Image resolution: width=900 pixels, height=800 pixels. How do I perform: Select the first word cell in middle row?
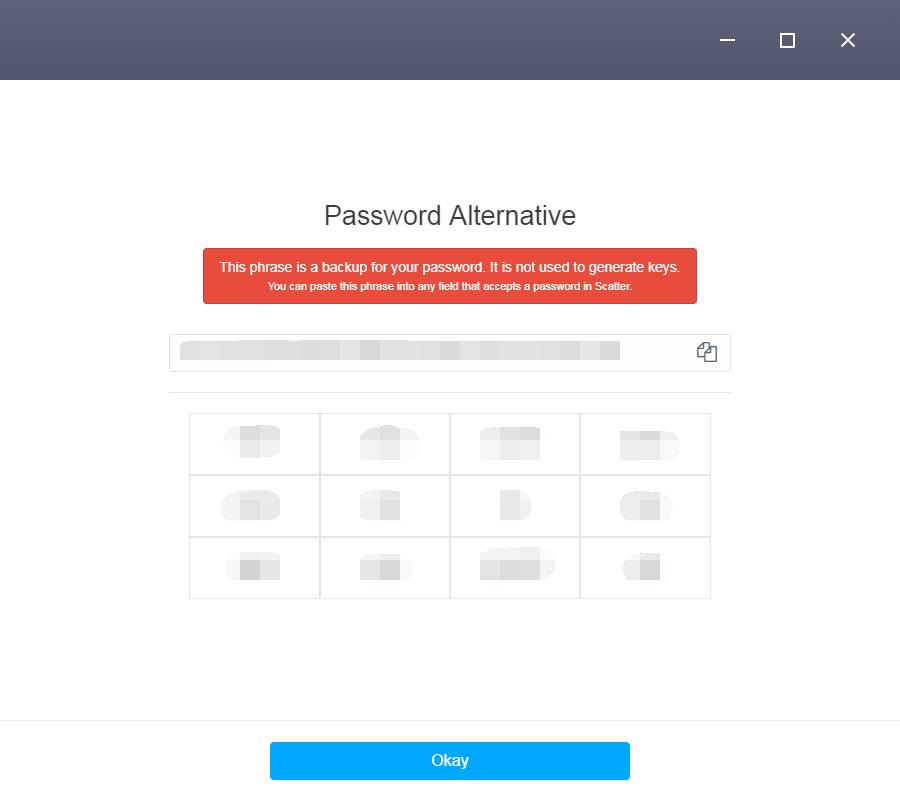pos(255,506)
